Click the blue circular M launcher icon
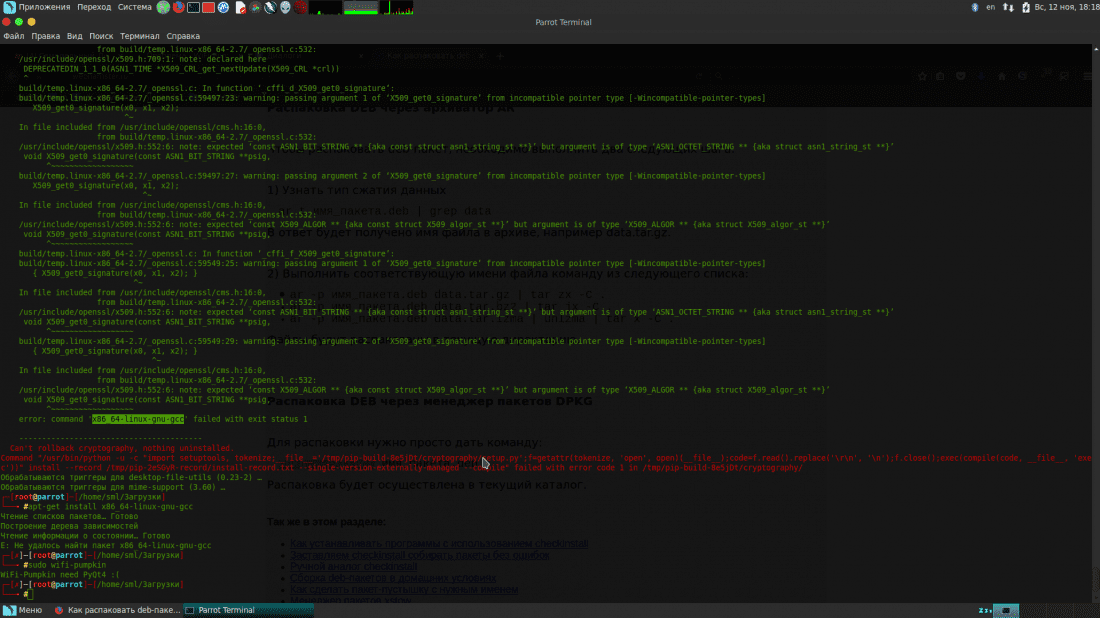This screenshot has width=1100, height=618. [x=223, y=7]
